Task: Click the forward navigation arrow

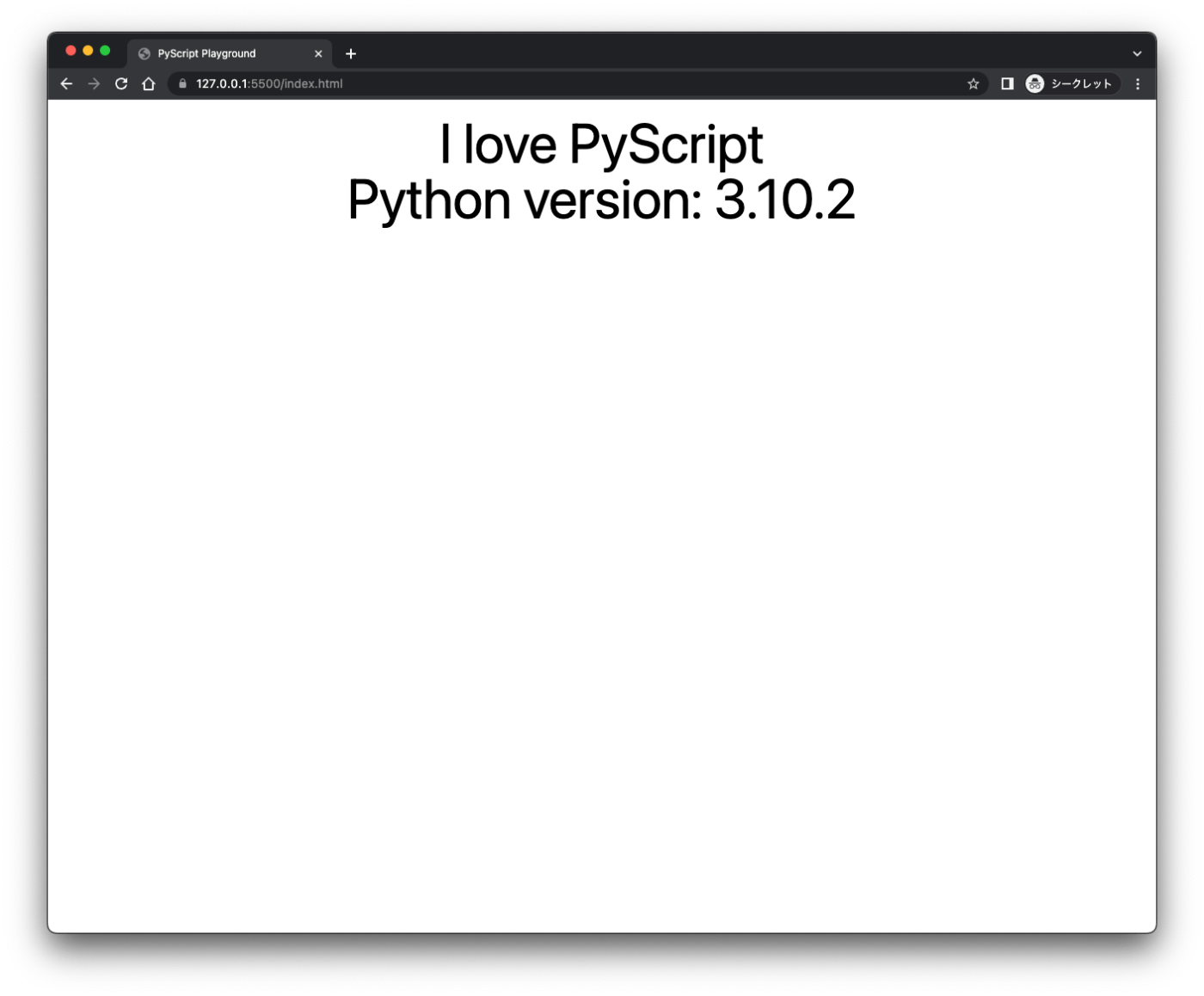Action: [94, 83]
